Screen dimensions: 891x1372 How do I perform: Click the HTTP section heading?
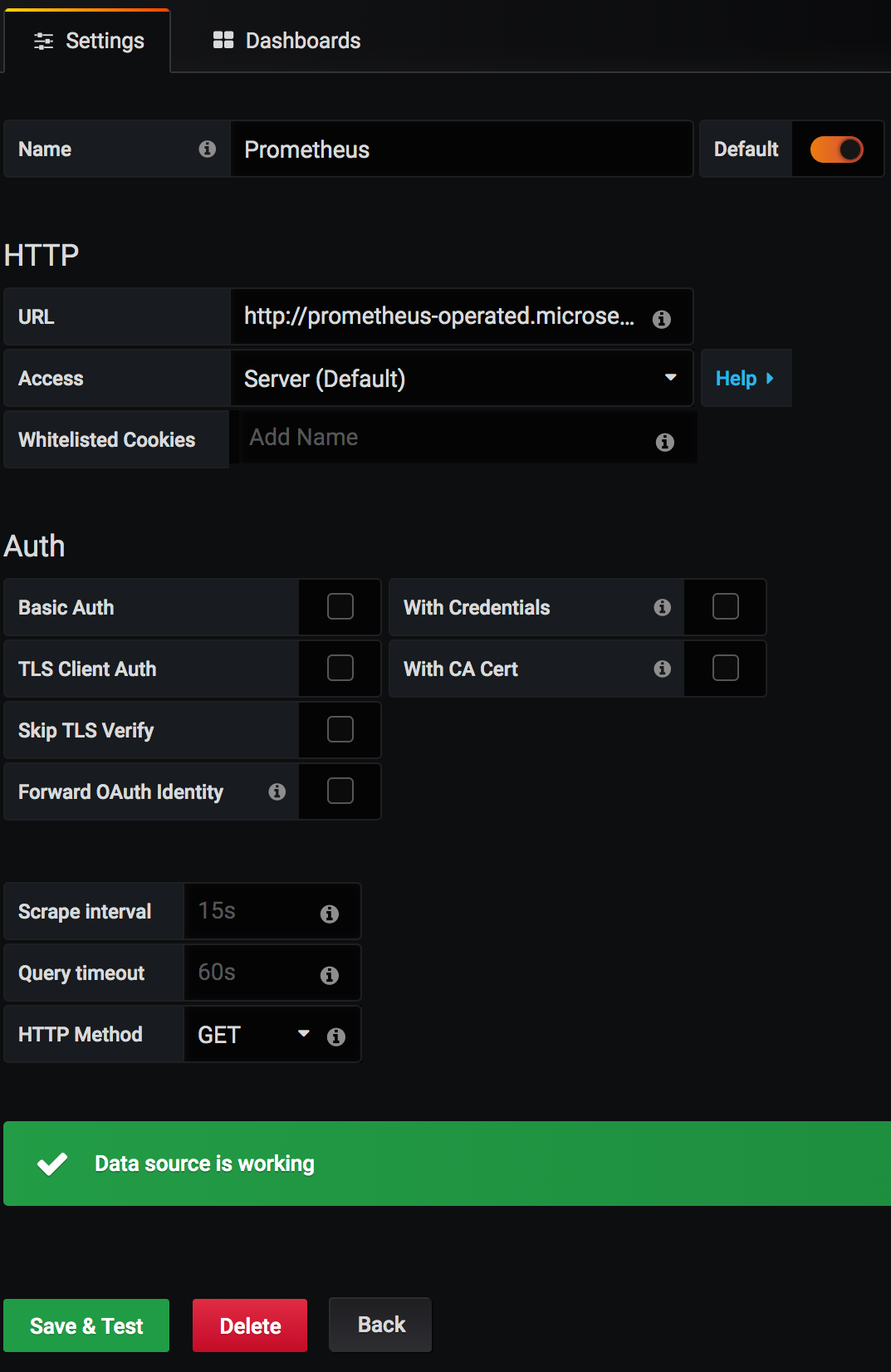[x=42, y=255]
